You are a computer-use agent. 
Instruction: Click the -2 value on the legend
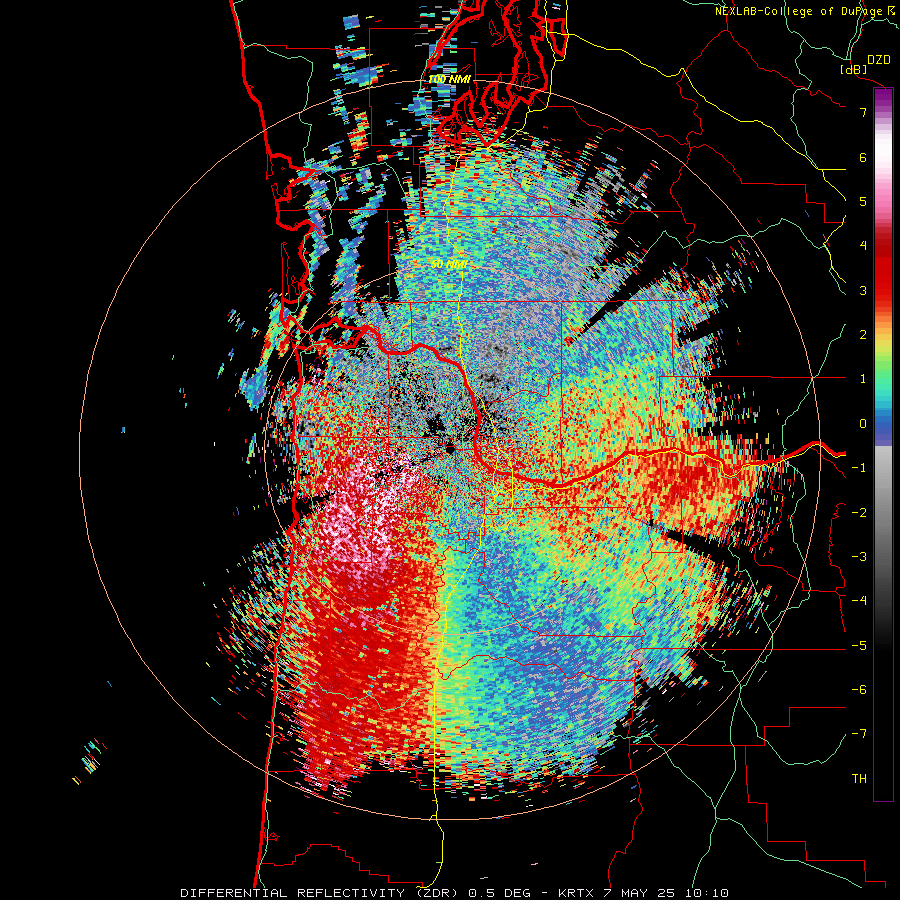pos(859,513)
